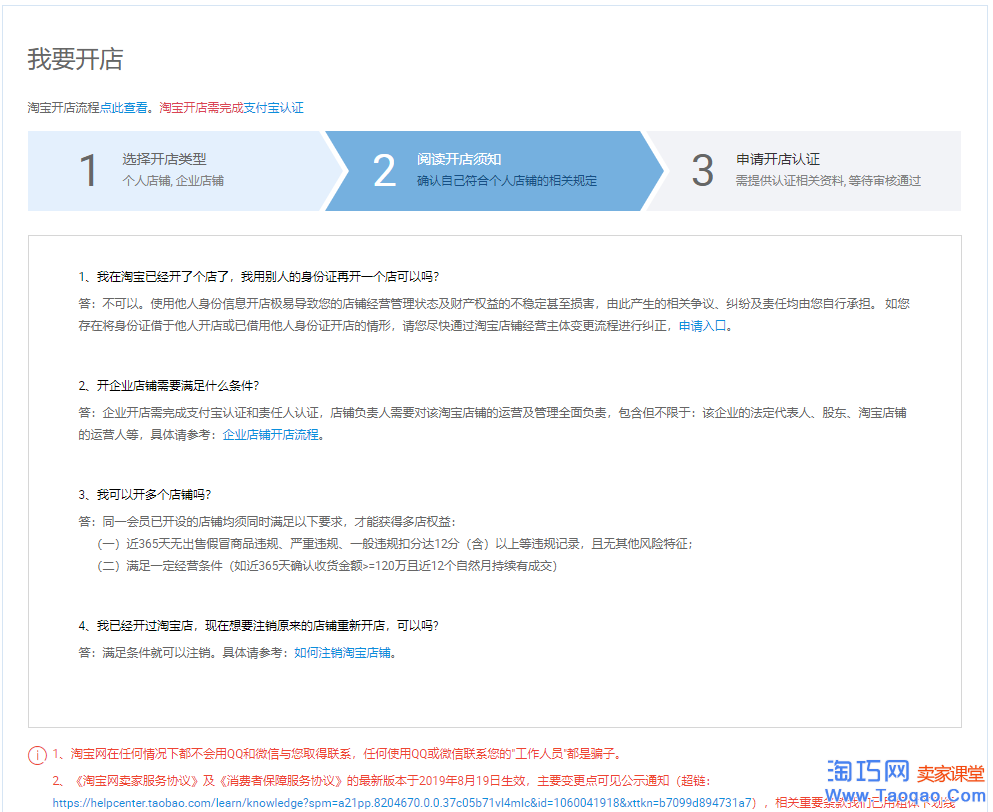This screenshot has height=812, width=993.
Task: Open the 支付宝认证 link
Action: 273,107
